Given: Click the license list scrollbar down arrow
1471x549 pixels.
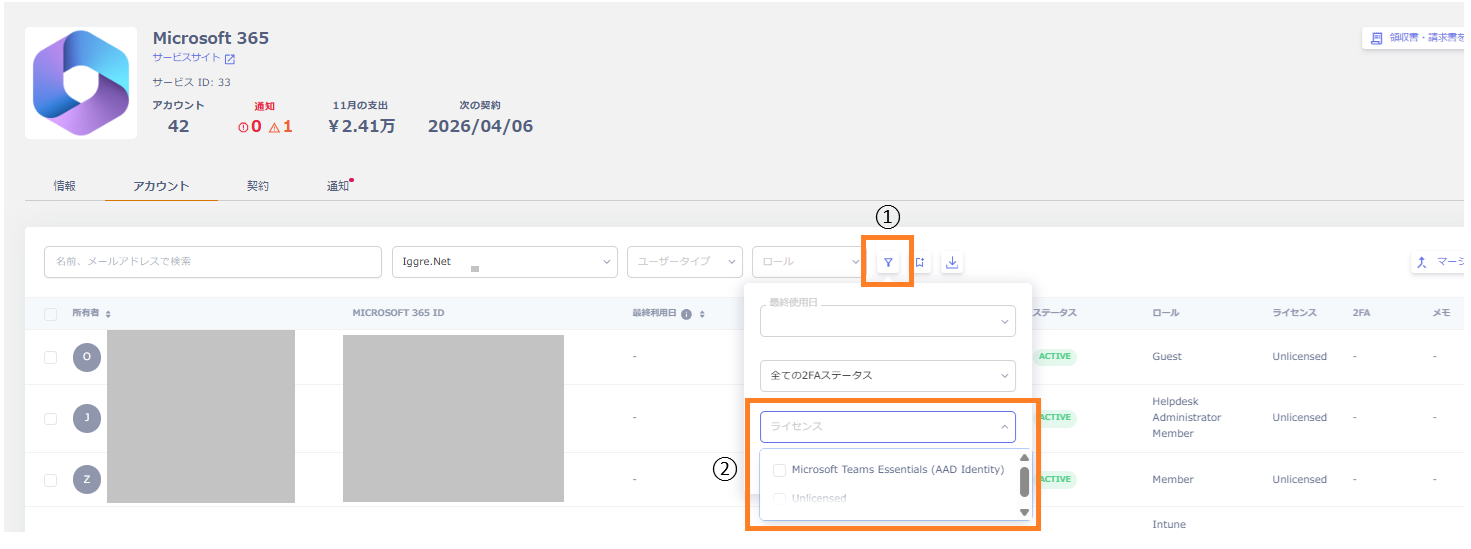Looking at the screenshot, I should pyautogui.click(x=1024, y=512).
